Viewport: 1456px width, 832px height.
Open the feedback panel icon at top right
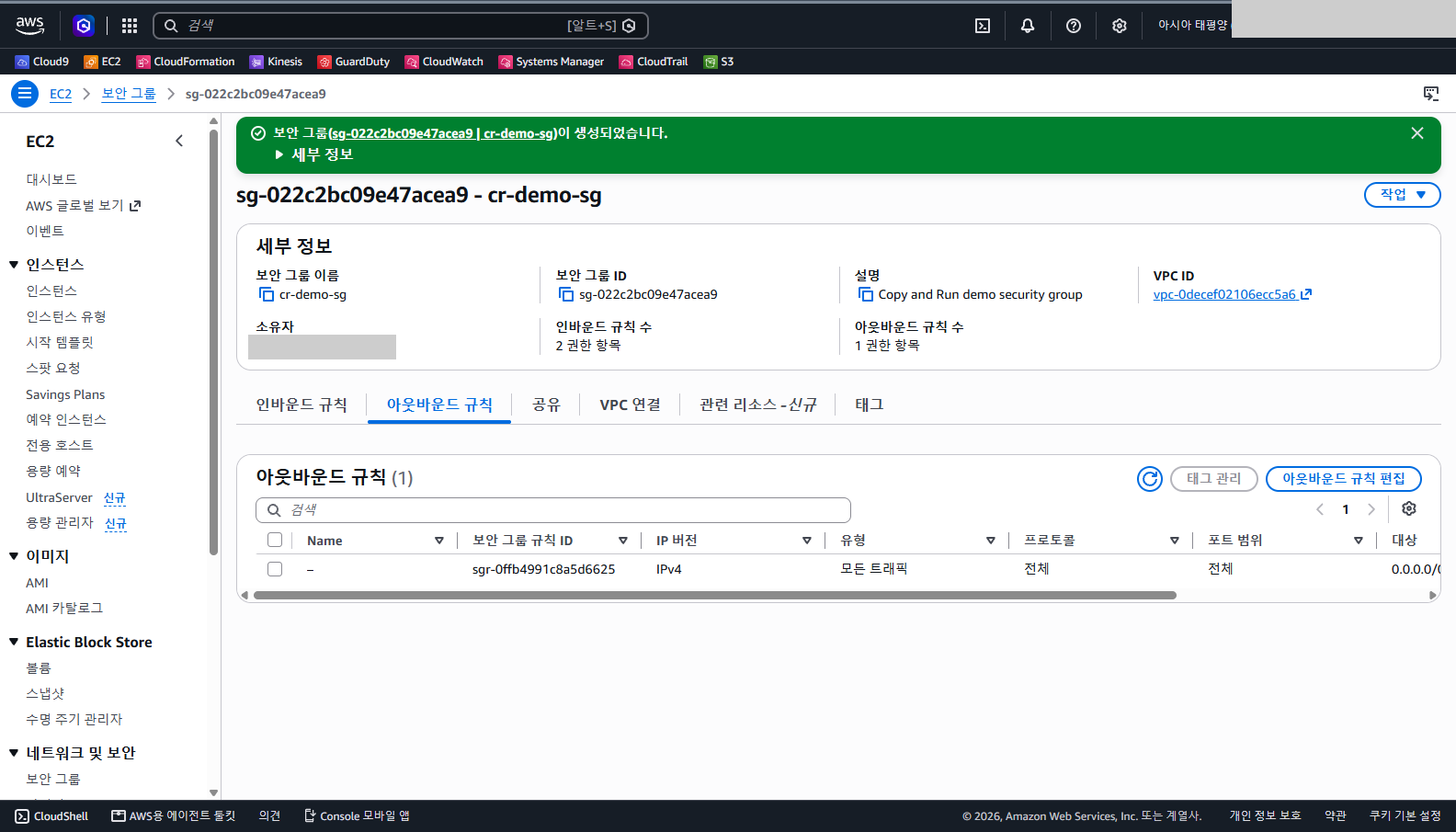1431,94
